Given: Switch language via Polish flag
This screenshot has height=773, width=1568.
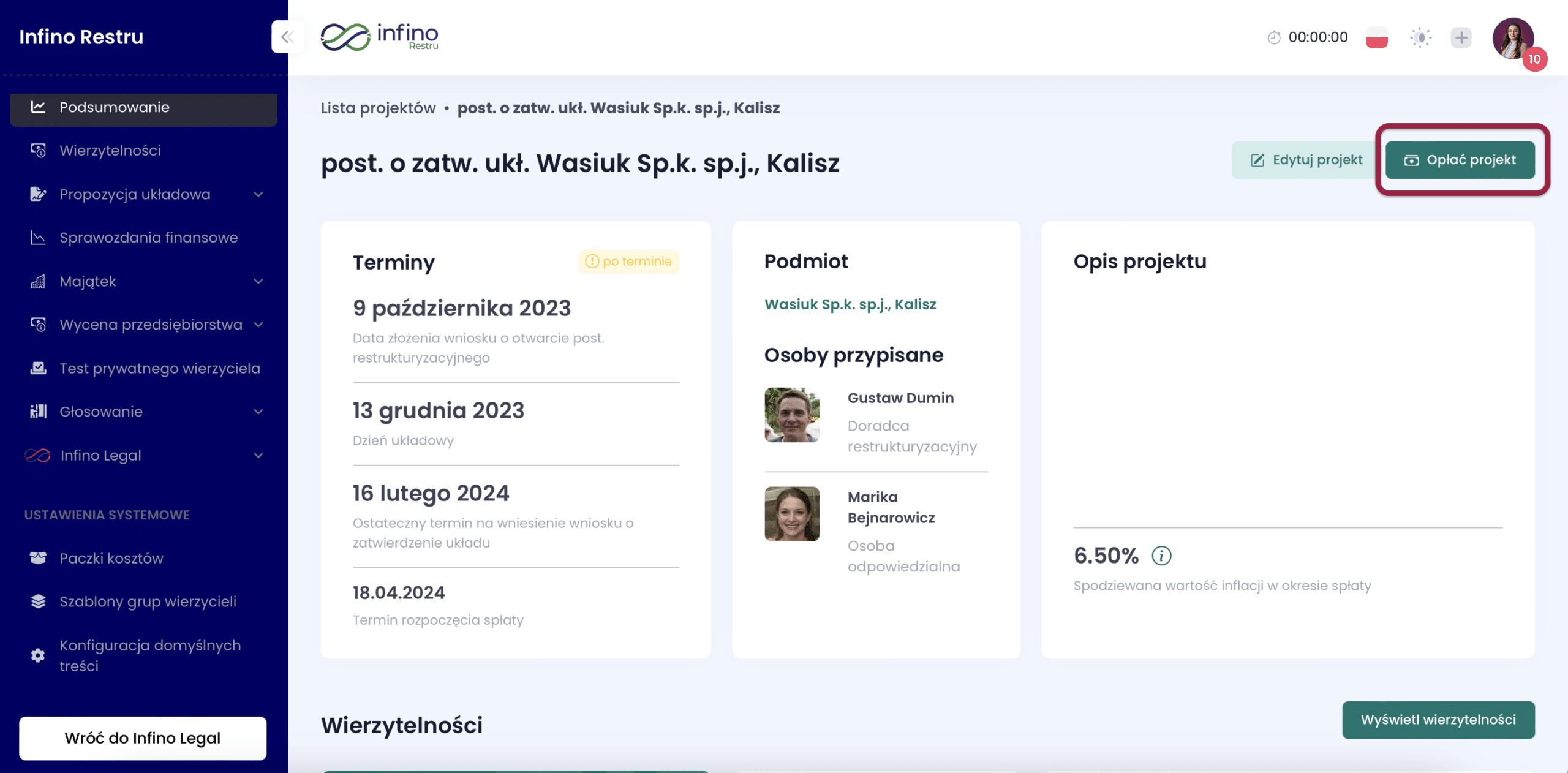Looking at the screenshot, I should click(1376, 37).
